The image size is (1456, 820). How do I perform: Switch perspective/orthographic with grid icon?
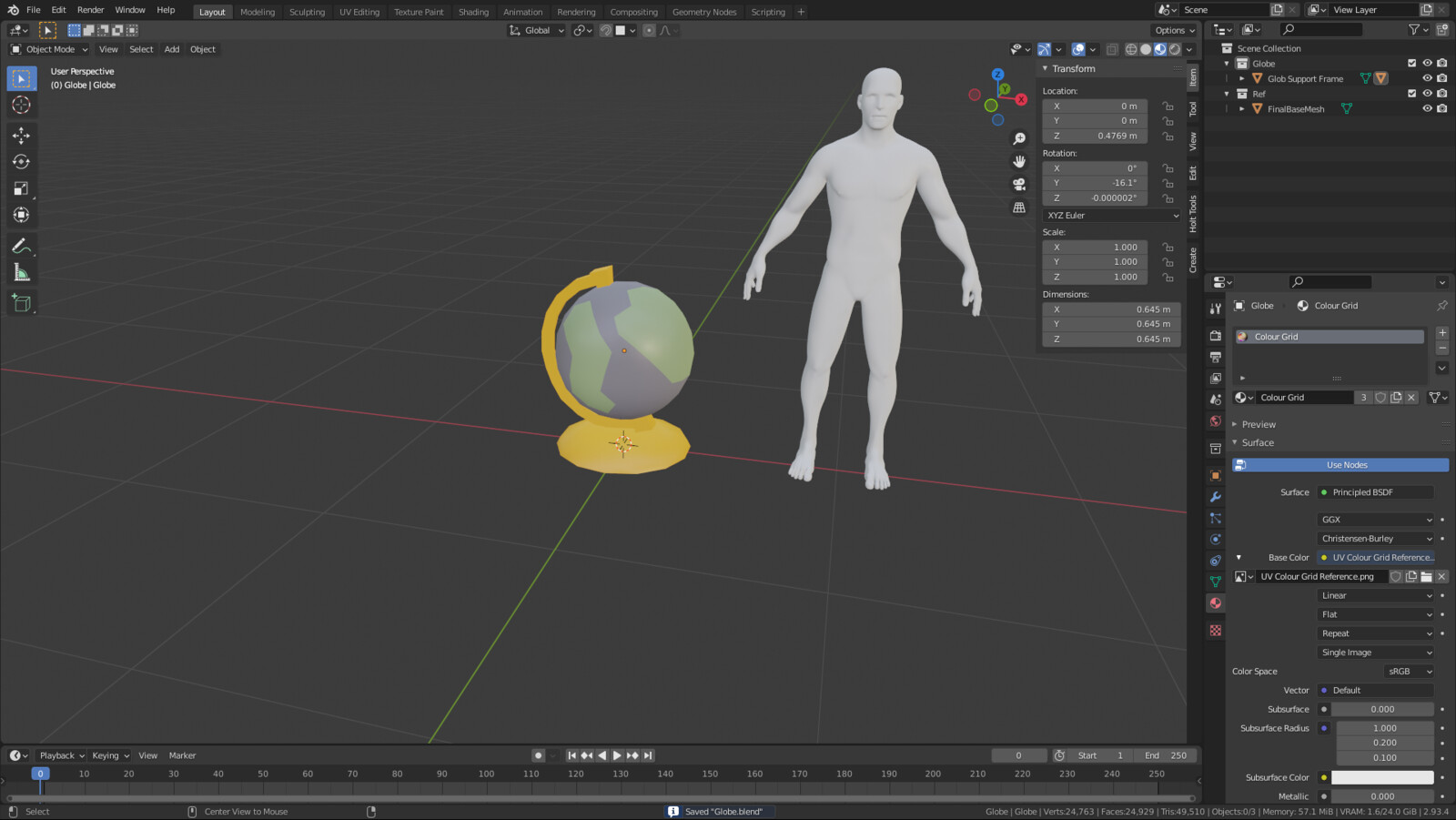coord(1019,208)
